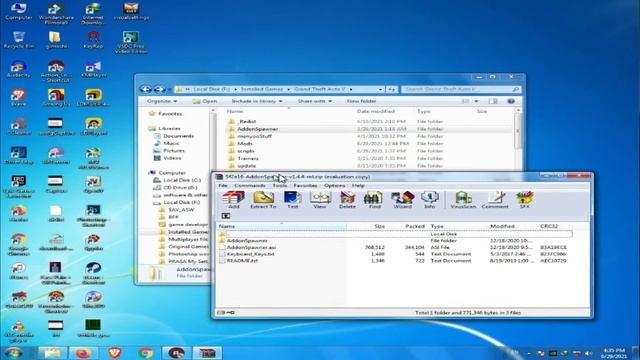Click the SFX toolbar icon
Image resolution: width=640 pixels, height=360 pixels.
click(524, 200)
